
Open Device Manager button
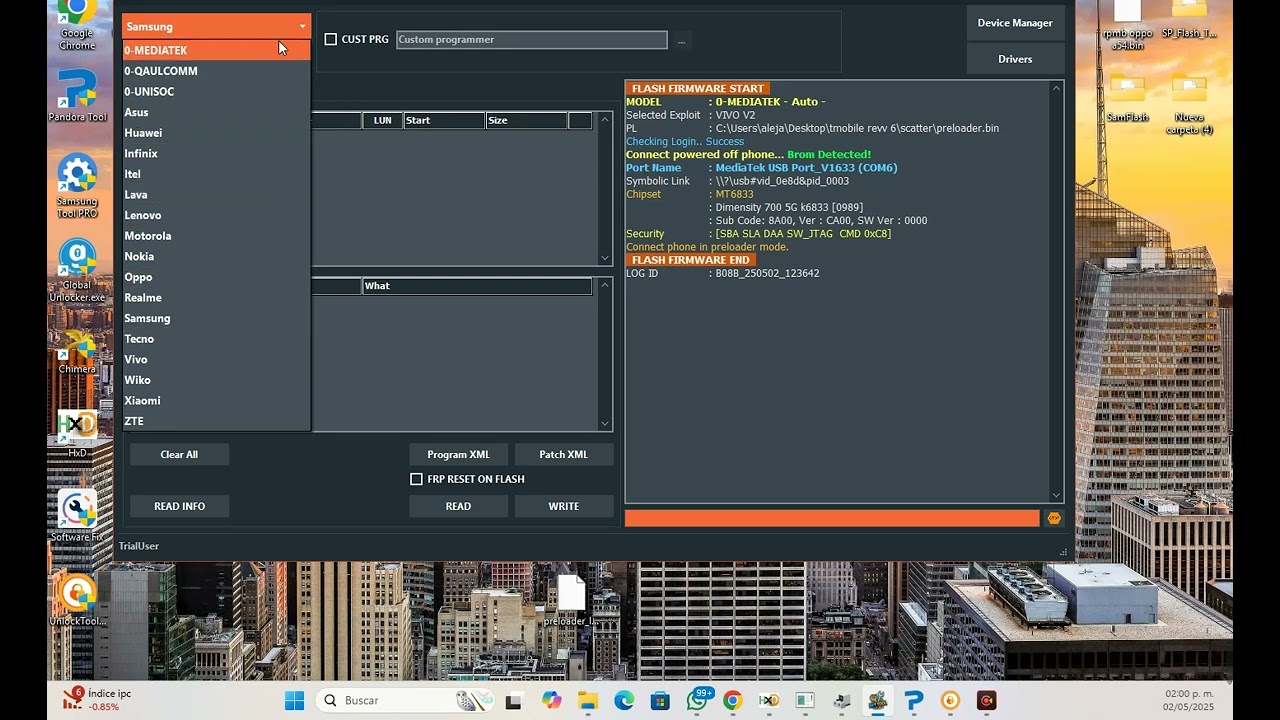[1015, 23]
